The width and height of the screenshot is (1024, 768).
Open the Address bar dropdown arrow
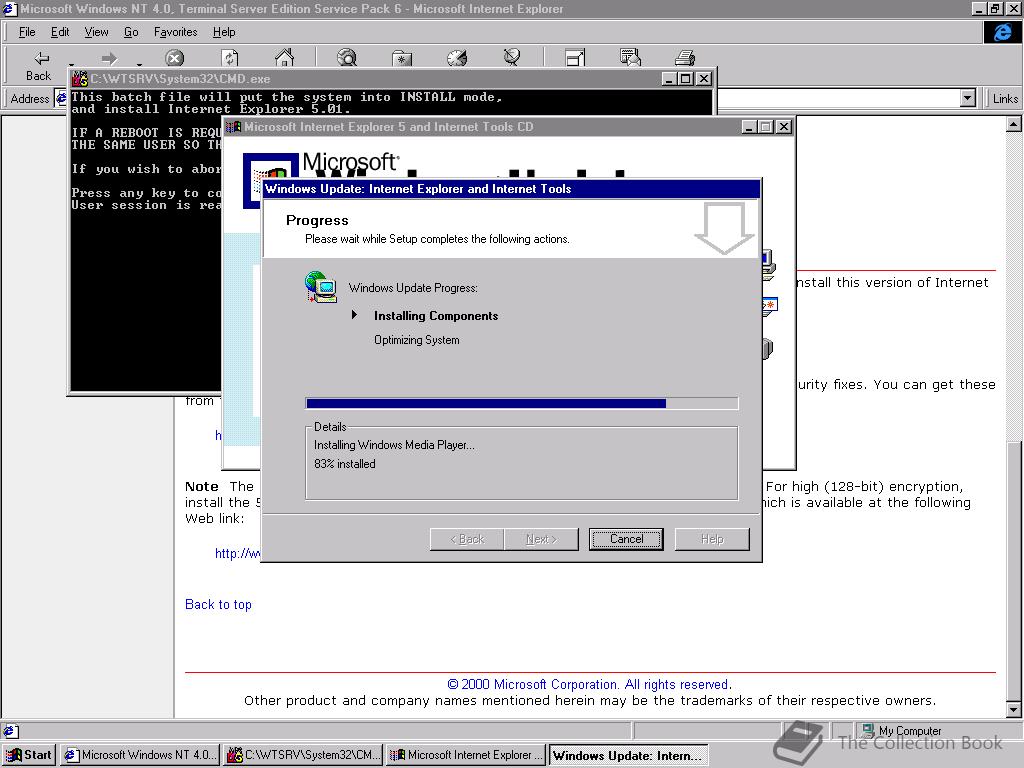pos(968,99)
